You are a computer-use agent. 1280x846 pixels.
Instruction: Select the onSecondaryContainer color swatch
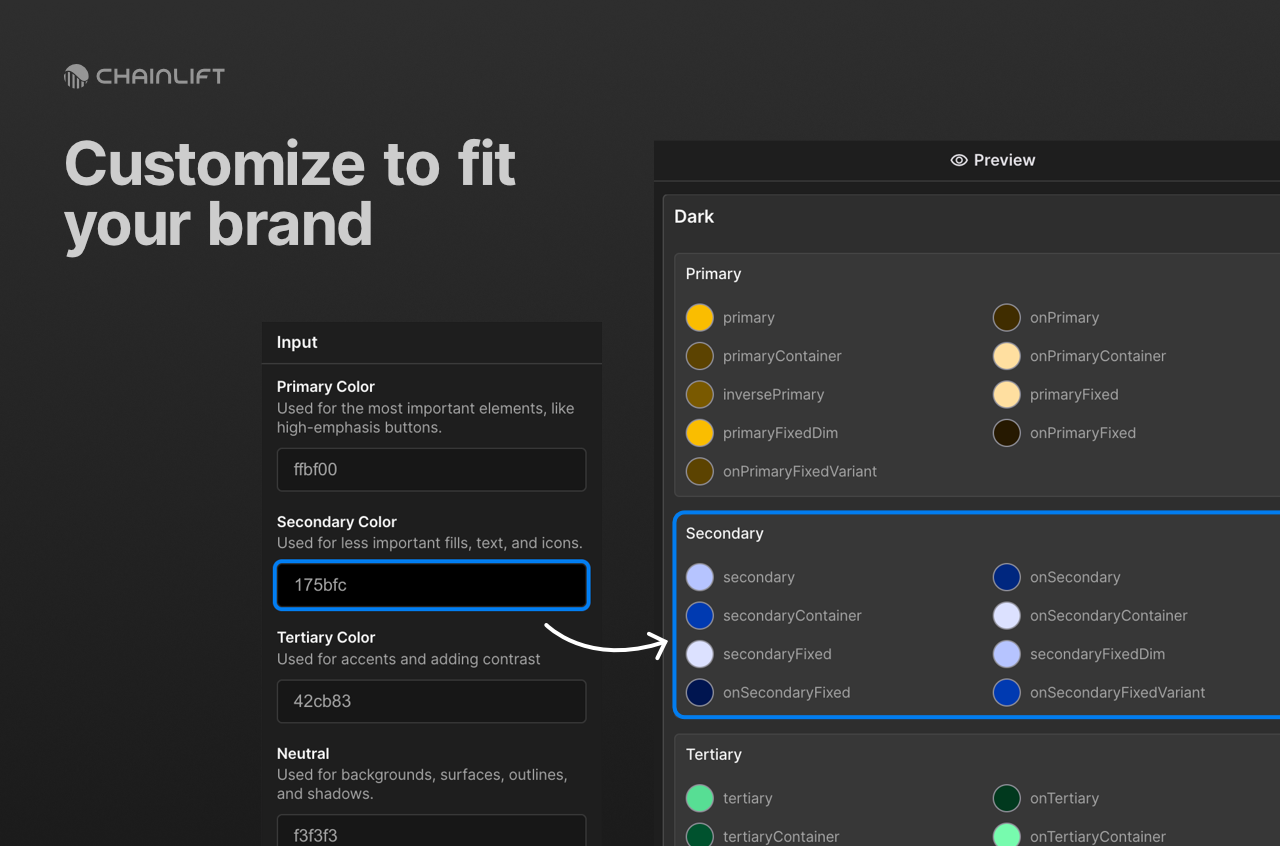[1006, 615]
